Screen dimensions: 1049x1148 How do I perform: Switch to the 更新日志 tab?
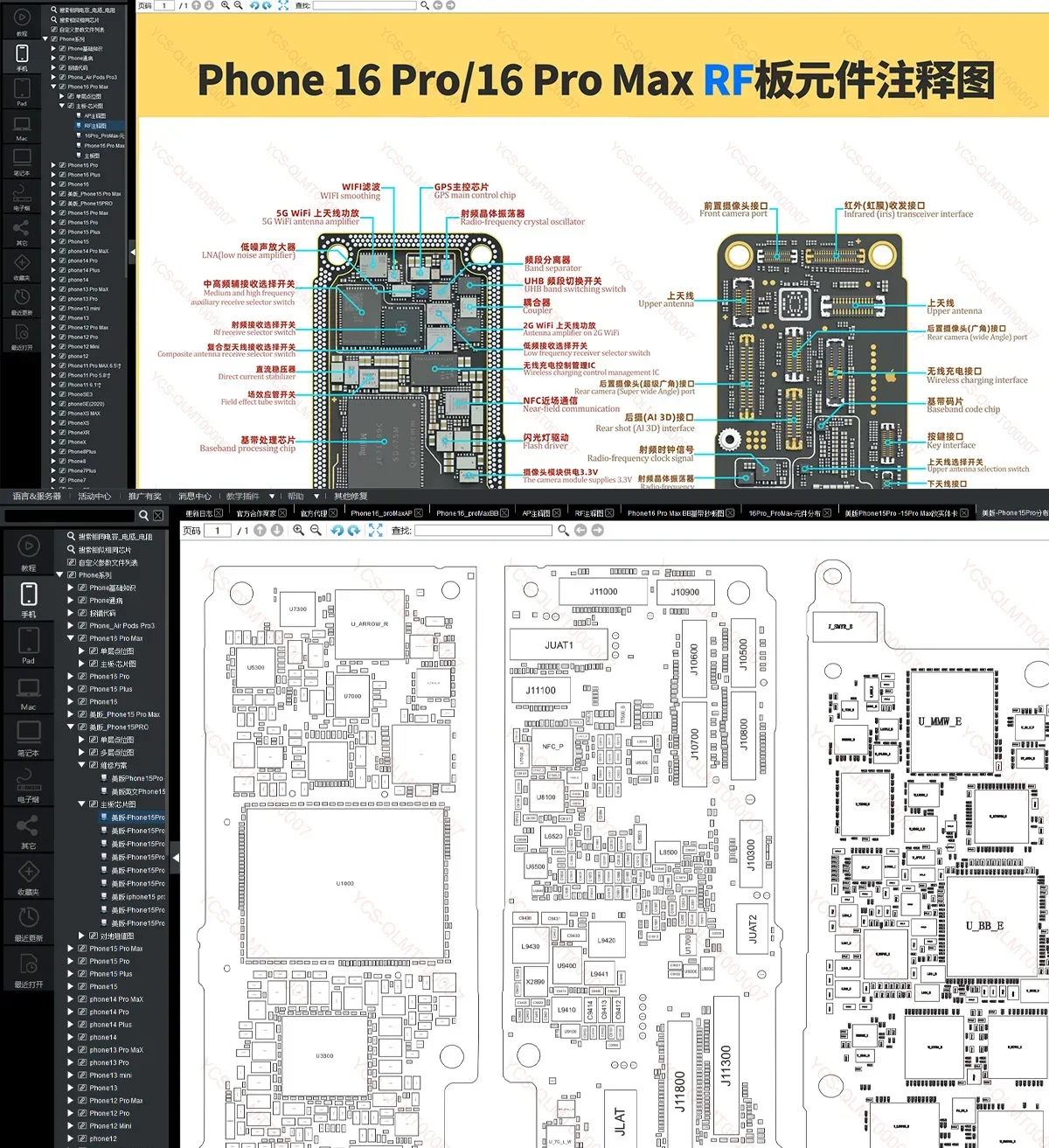(199, 513)
